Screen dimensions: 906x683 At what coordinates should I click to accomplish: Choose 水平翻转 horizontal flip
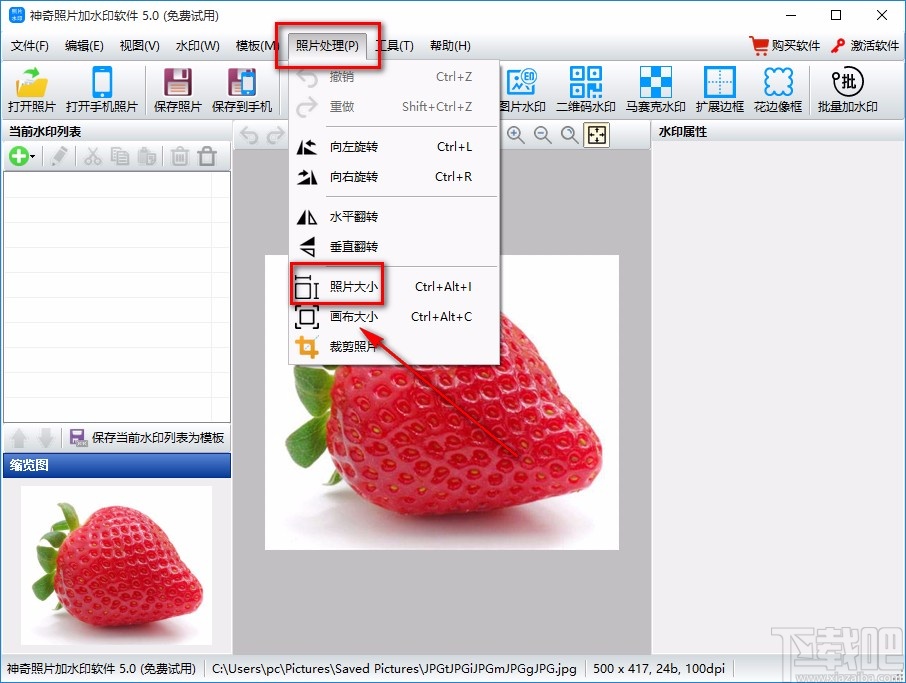[x=394, y=217]
